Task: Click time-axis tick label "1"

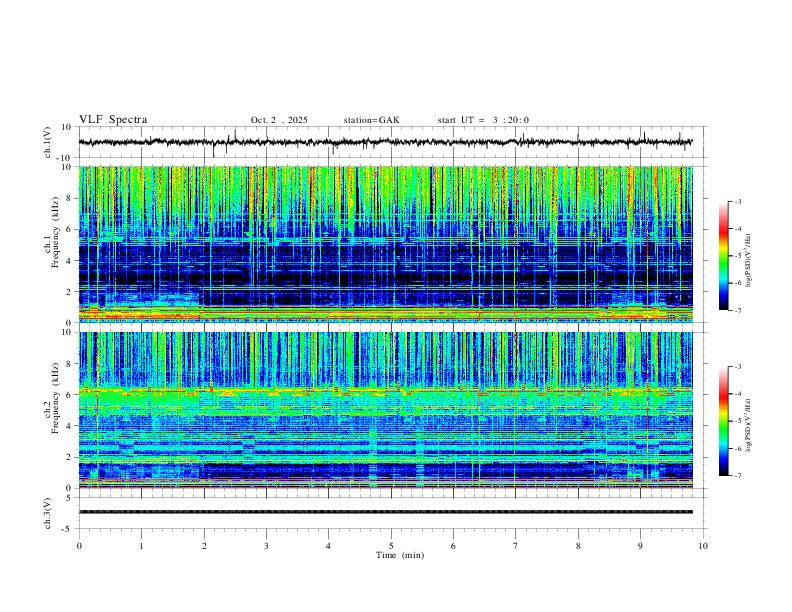Action: pos(141,546)
